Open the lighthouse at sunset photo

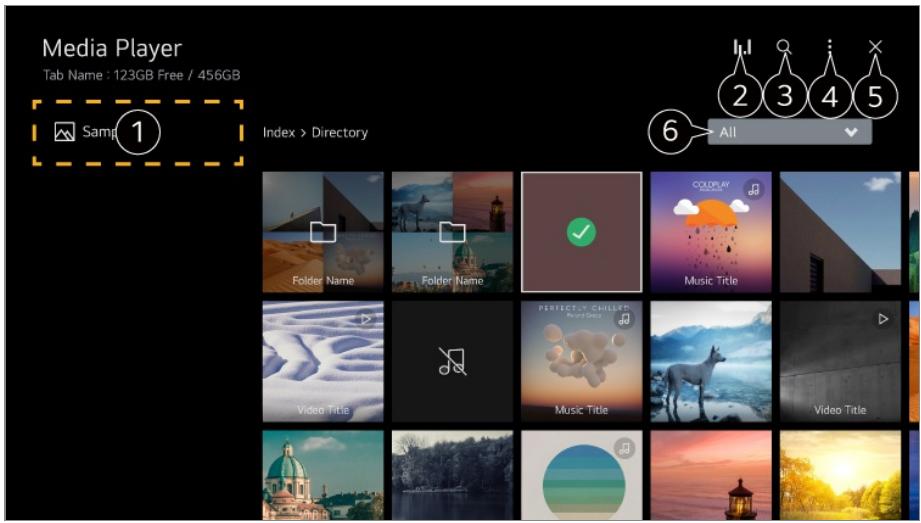(x=711, y=475)
